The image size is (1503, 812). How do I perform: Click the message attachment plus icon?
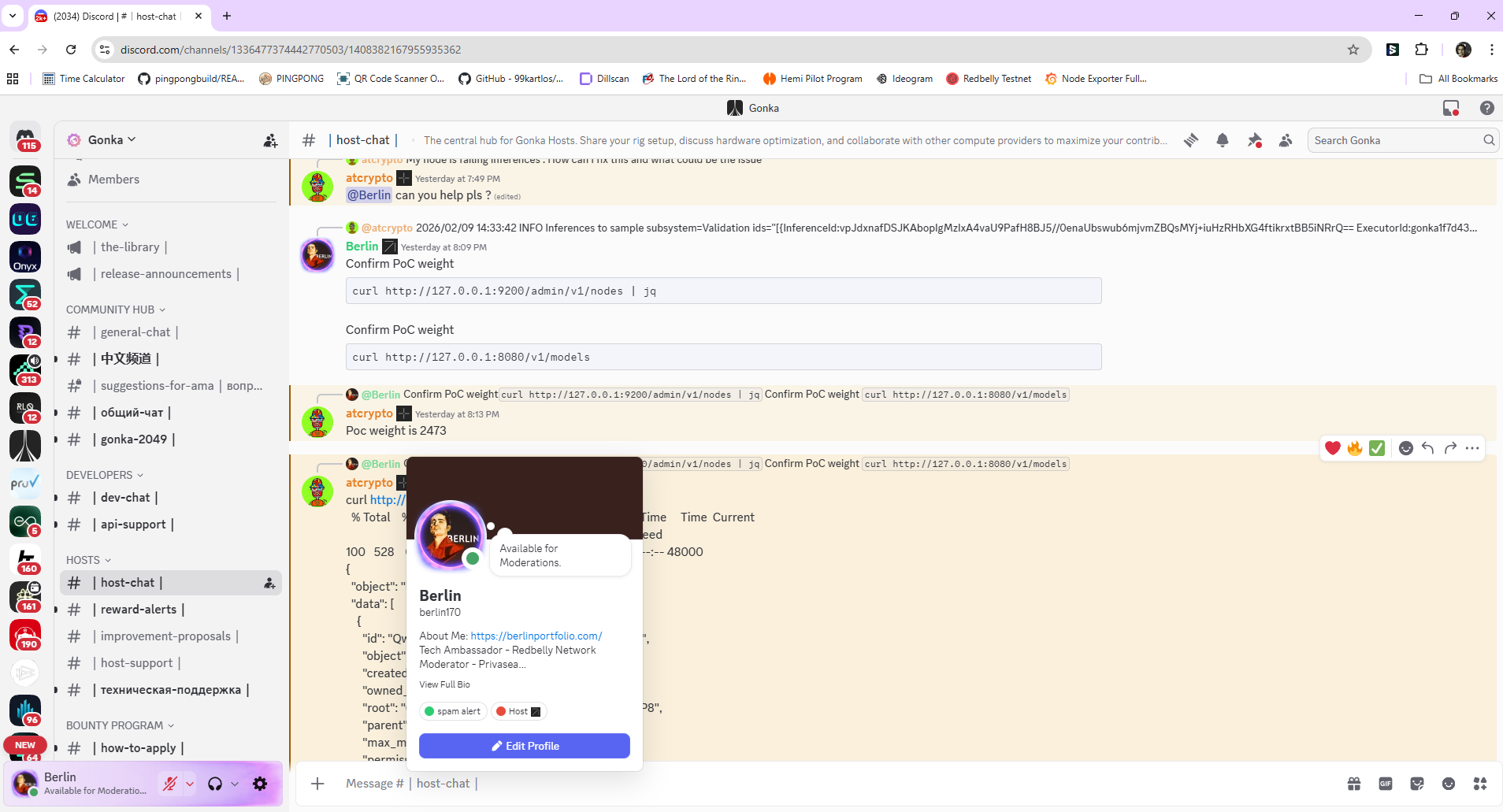[x=317, y=784]
